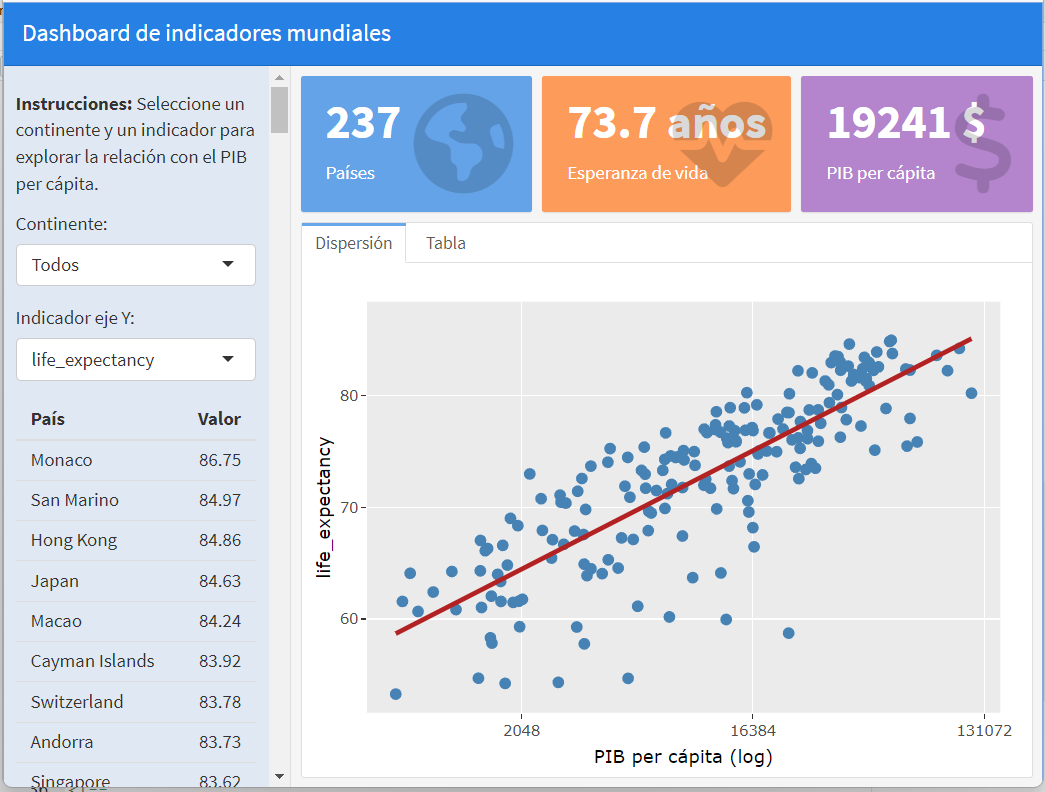Click the 70 y-axis tick label
1045x792 pixels.
tap(349, 508)
